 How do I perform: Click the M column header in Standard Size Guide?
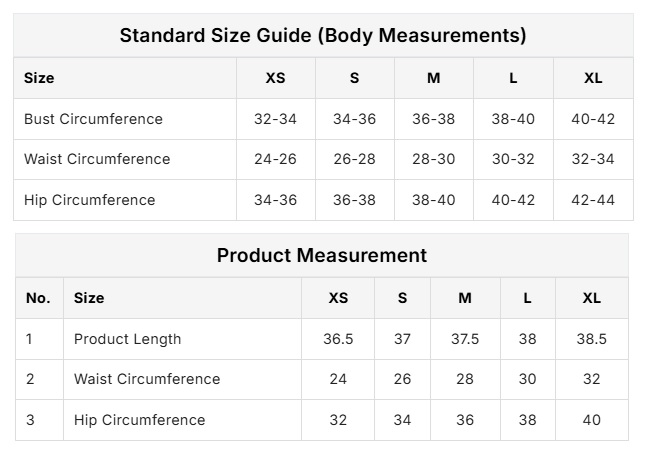tap(433, 78)
